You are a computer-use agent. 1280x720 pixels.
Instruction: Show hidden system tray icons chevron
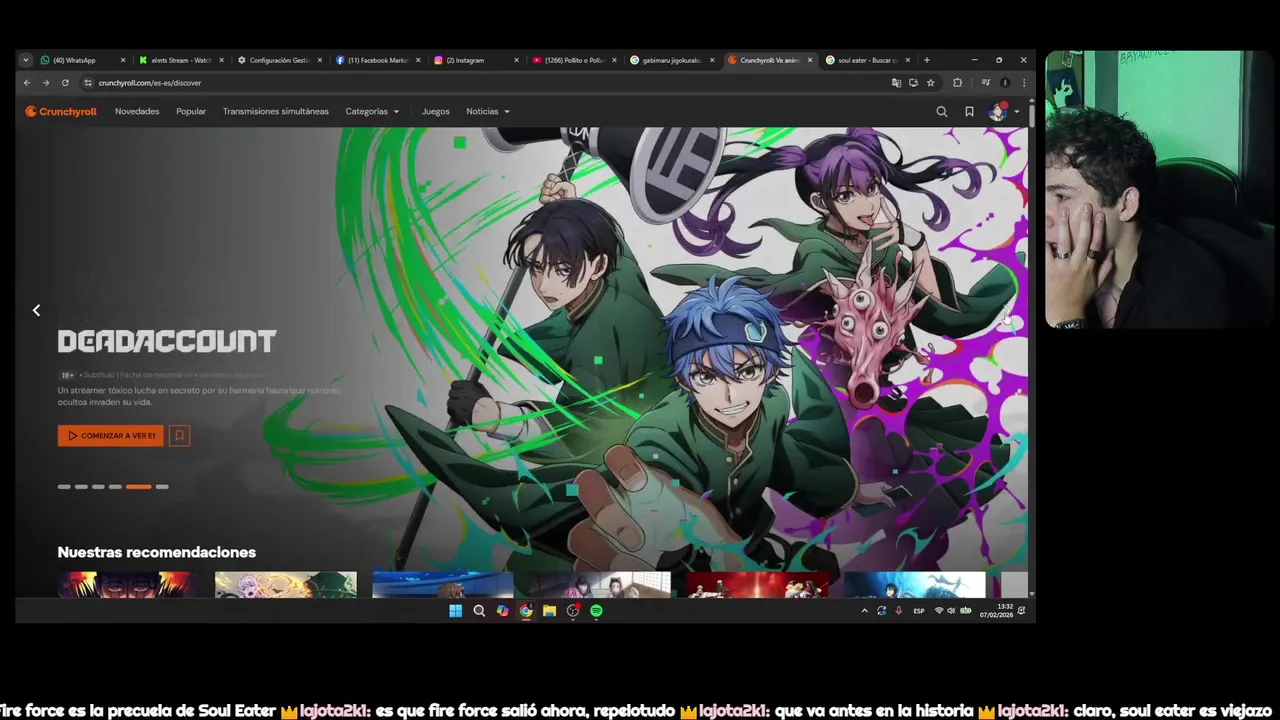point(864,611)
